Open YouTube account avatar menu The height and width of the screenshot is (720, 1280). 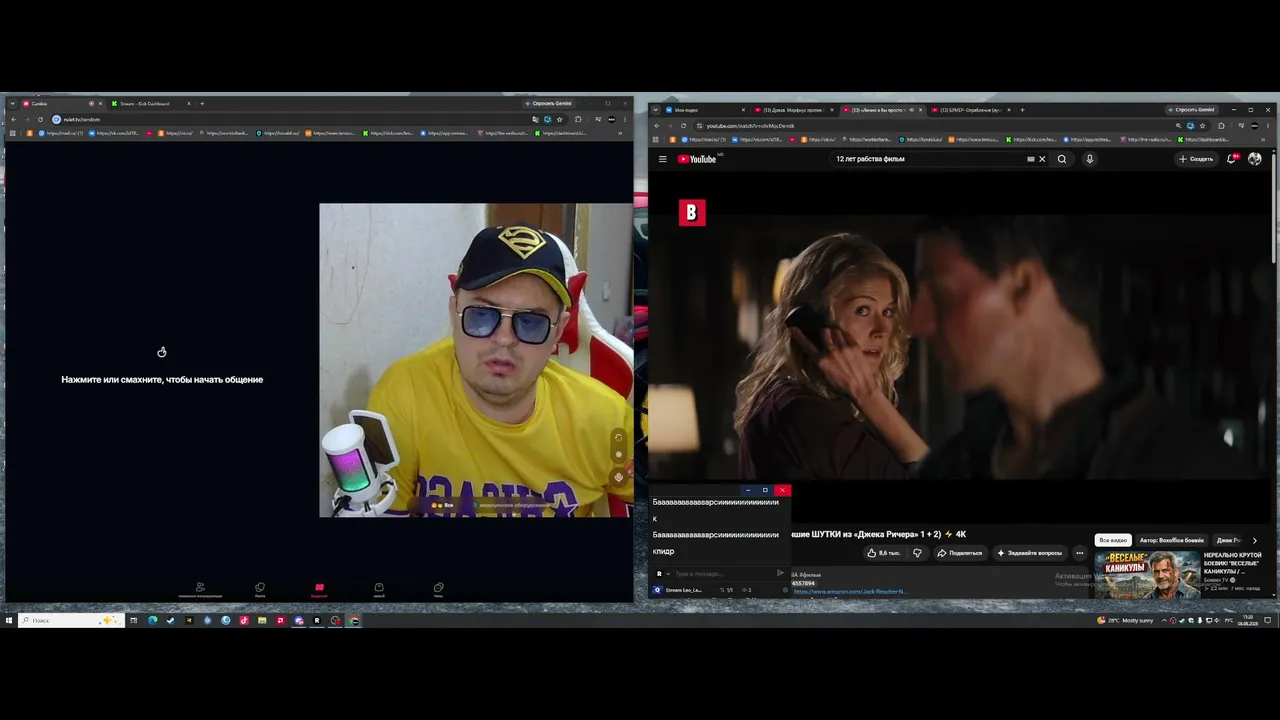pos(1255,159)
